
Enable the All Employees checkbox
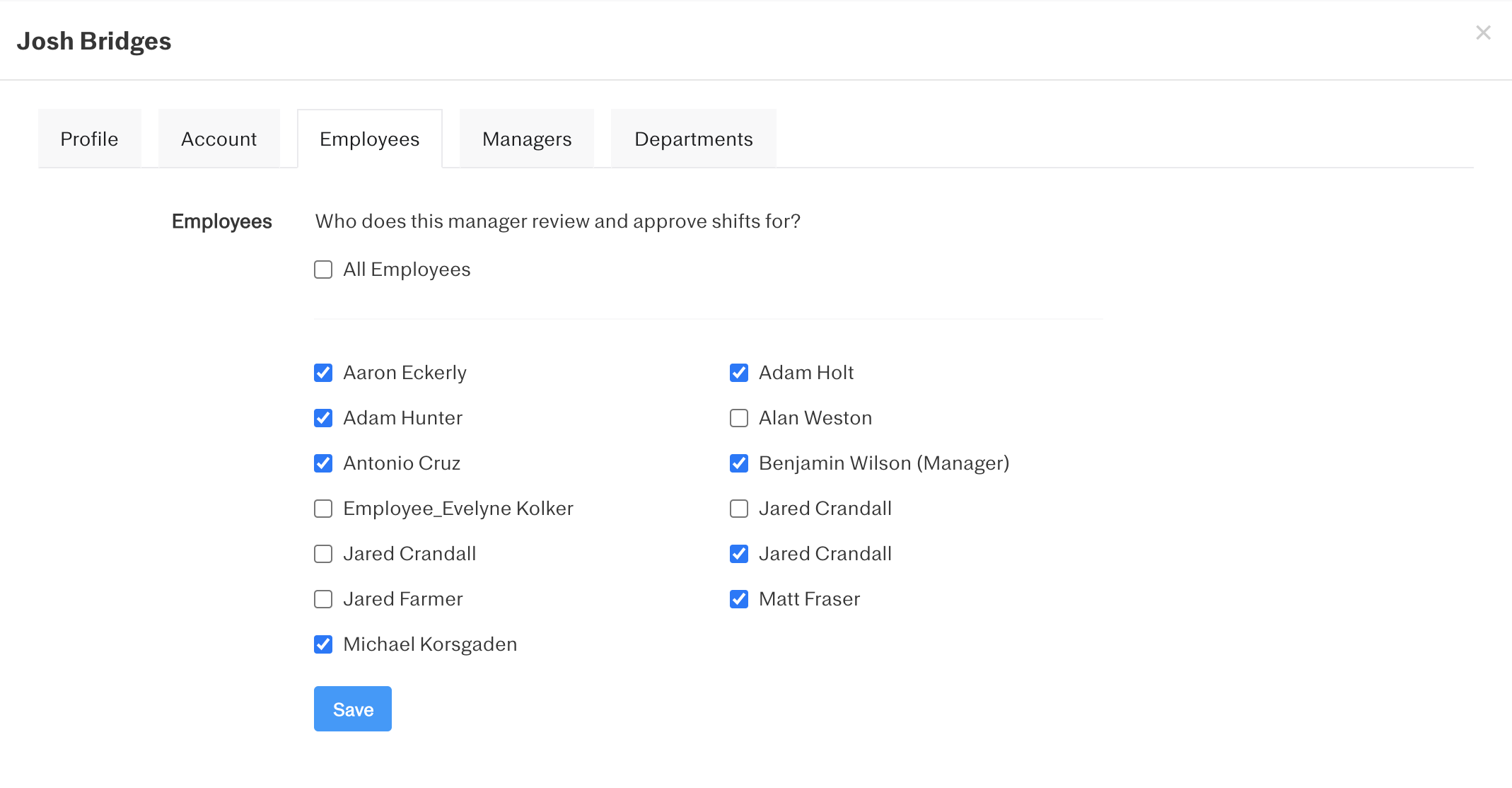323,269
